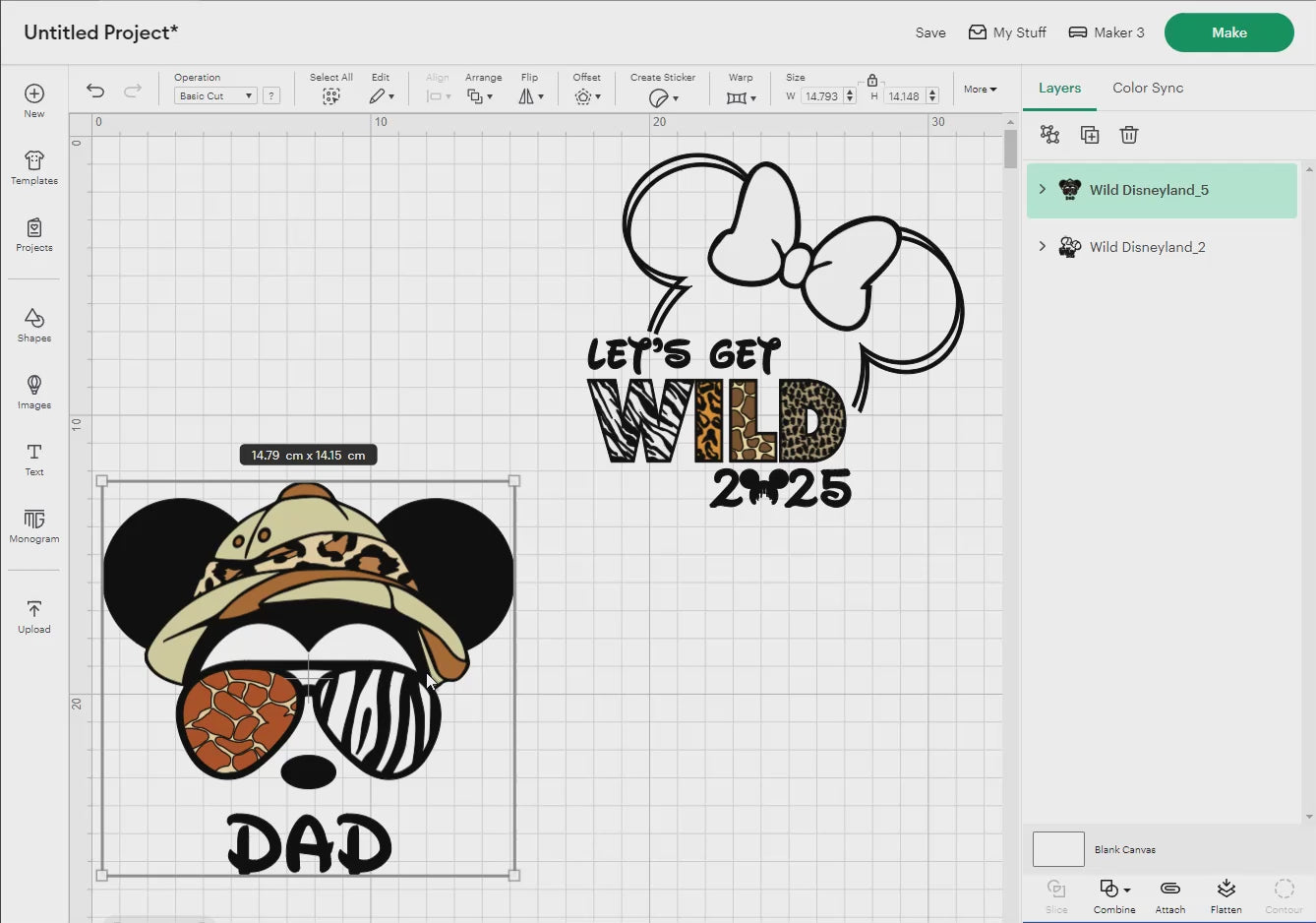Click the Operation help question mark

click(271, 95)
